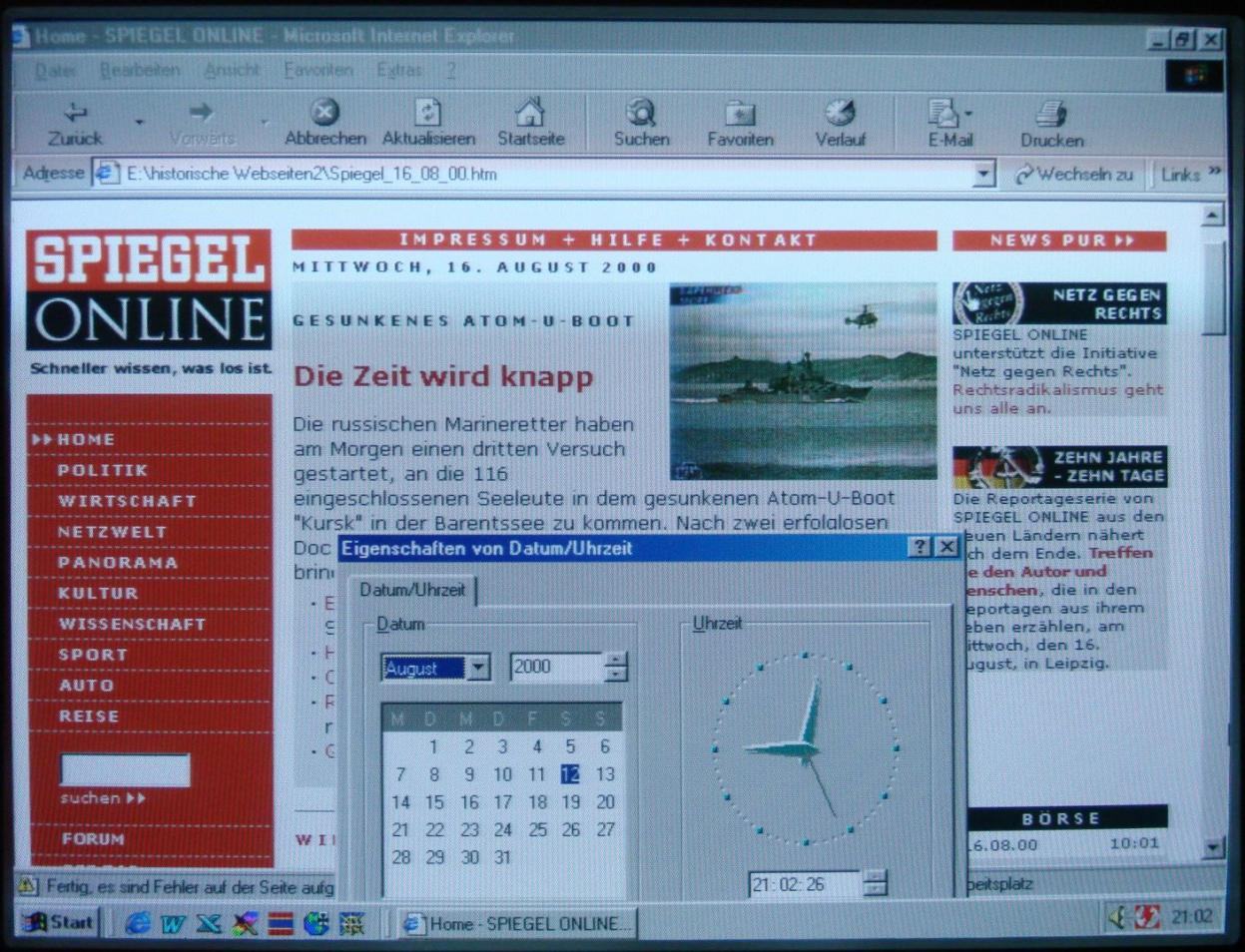Click the page icon in address bar
1245x952 pixels.
coord(107,174)
